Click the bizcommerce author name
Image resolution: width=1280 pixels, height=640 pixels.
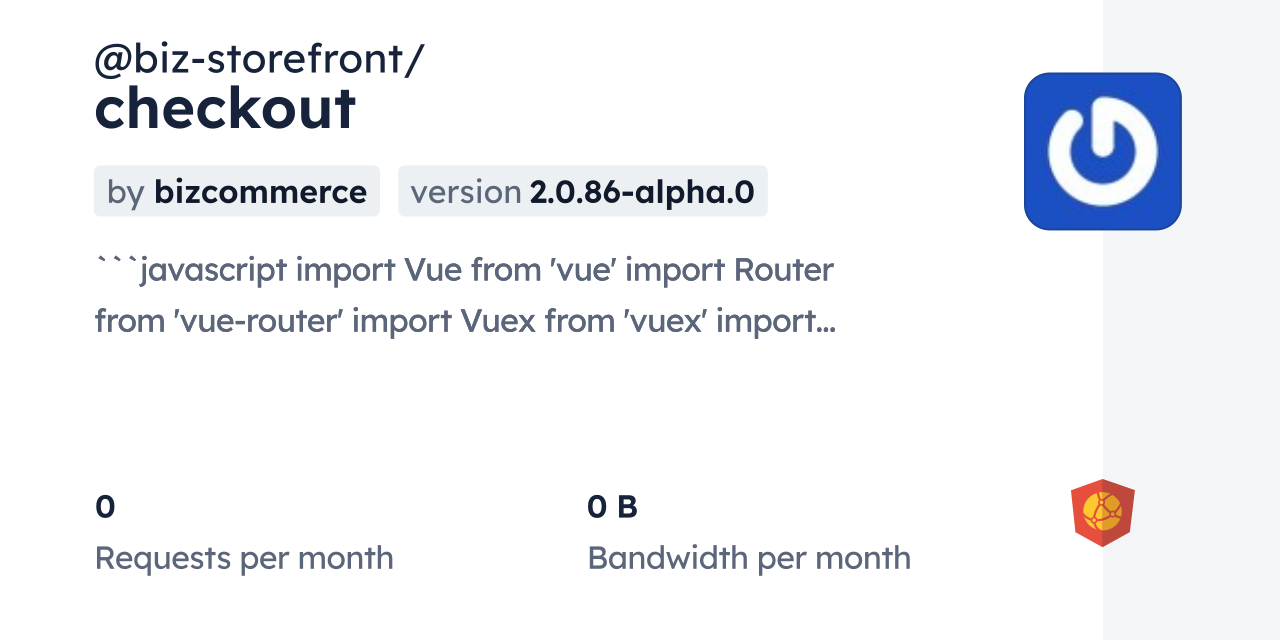260,192
